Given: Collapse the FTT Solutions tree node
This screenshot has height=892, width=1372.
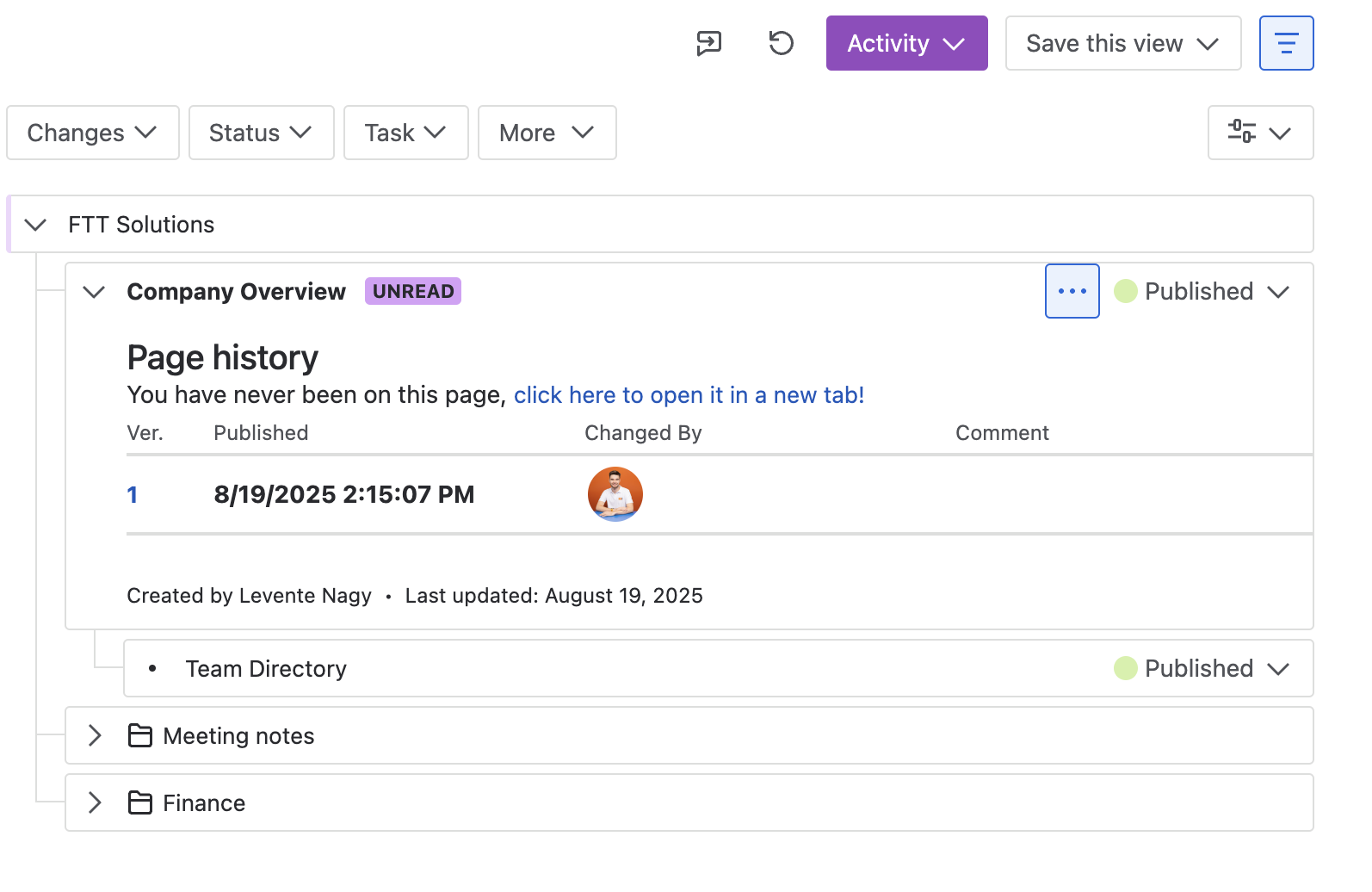Looking at the screenshot, I should [35, 225].
